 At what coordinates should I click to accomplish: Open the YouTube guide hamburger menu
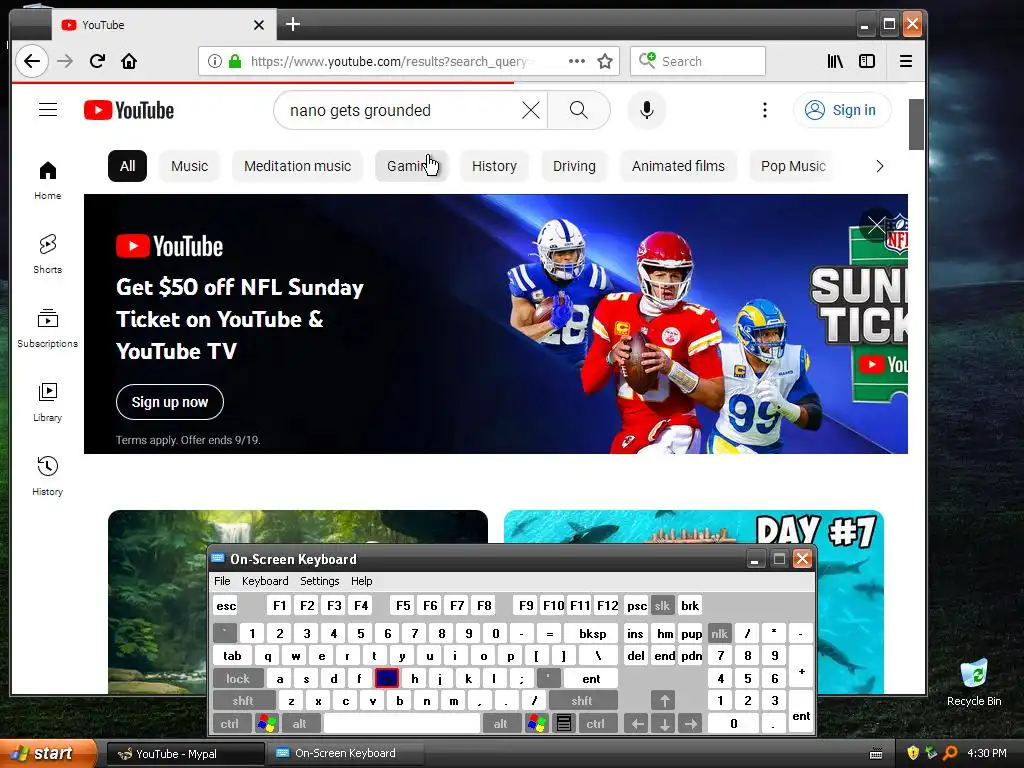point(48,110)
